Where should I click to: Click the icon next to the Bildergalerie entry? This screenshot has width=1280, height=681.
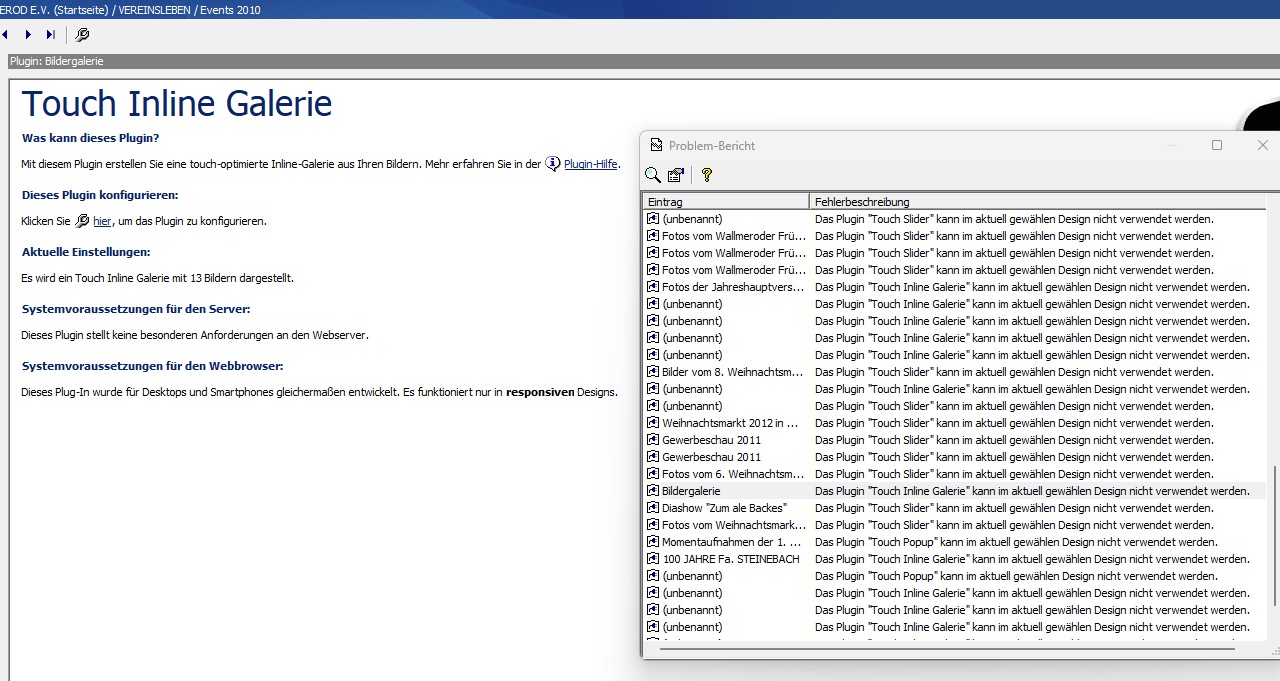point(653,491)
